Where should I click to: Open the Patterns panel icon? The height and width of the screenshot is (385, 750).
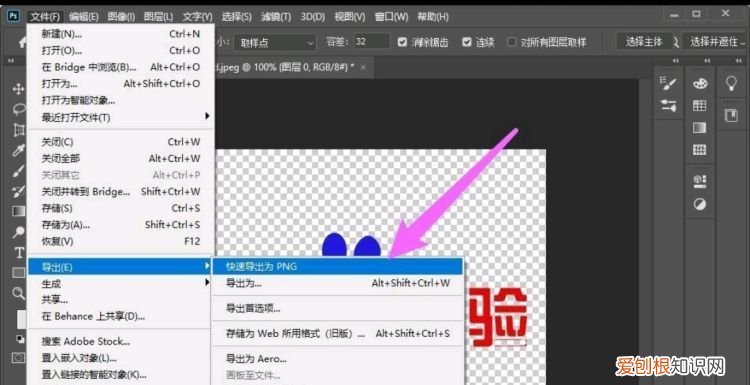coord(699,150)
